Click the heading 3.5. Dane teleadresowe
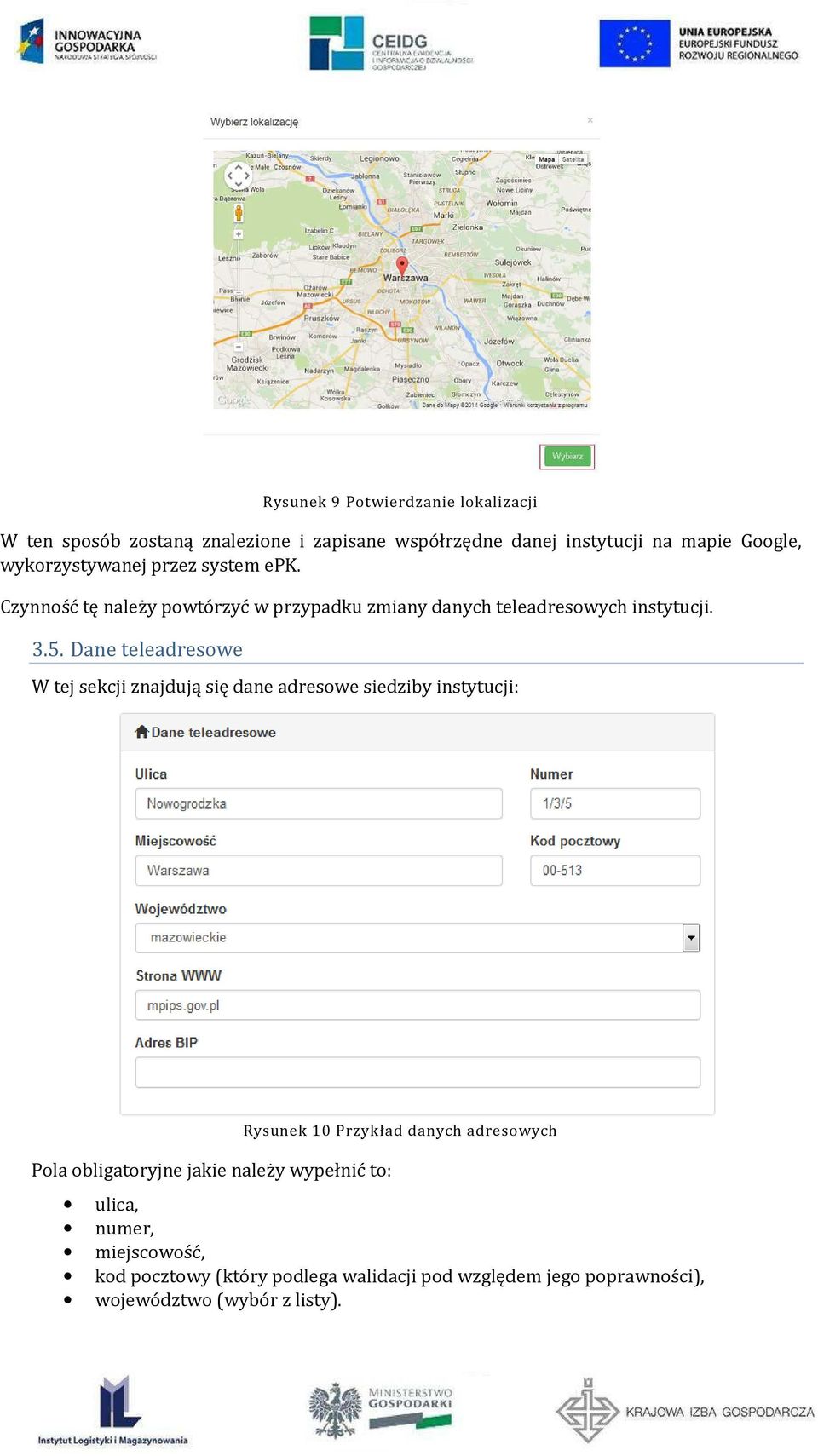This screenshot has width=818, height=1456. point(137,649)
